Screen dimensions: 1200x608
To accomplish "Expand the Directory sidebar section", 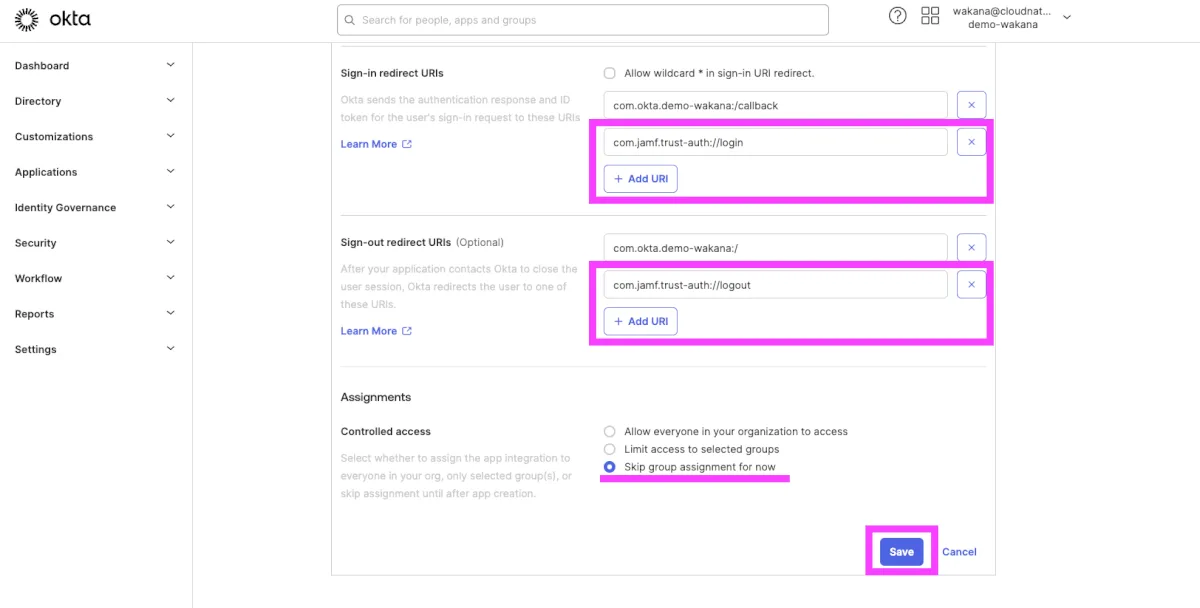I will [170, 101].
